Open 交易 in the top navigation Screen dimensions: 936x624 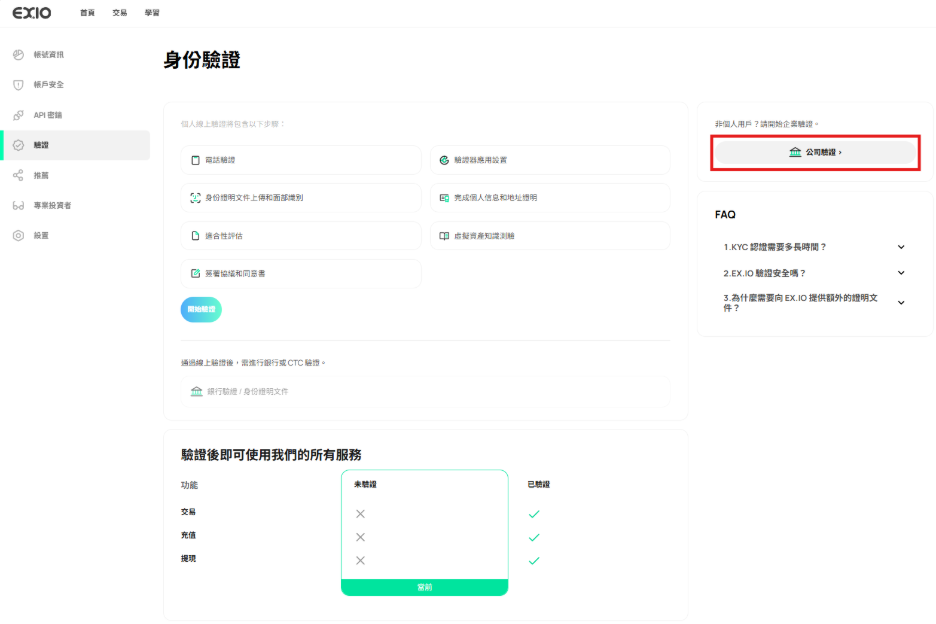pos(120,13)
